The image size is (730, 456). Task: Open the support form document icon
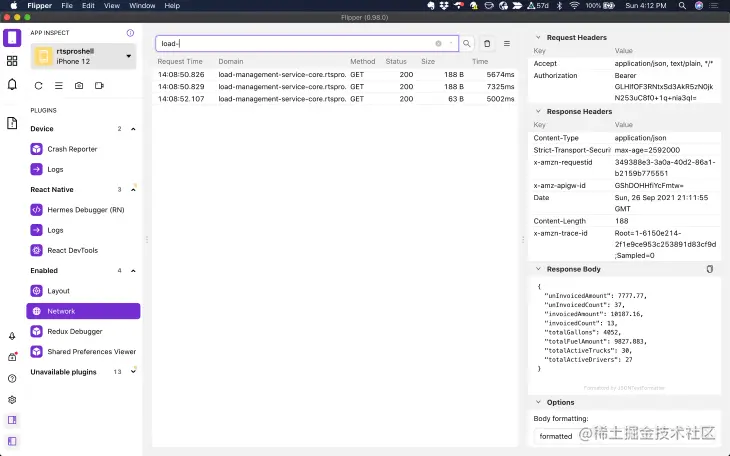(12, 123)
